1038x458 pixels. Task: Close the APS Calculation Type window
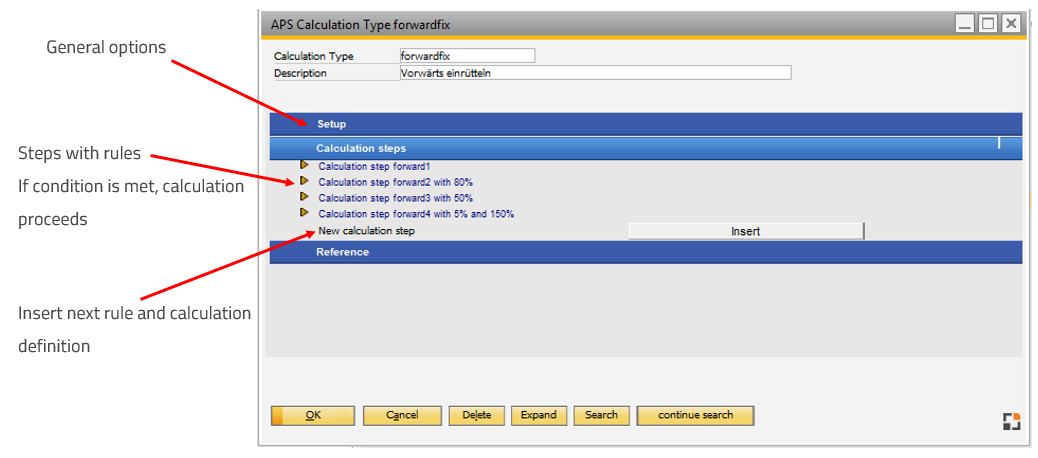pyautogui.click(x=1011, y=23)
